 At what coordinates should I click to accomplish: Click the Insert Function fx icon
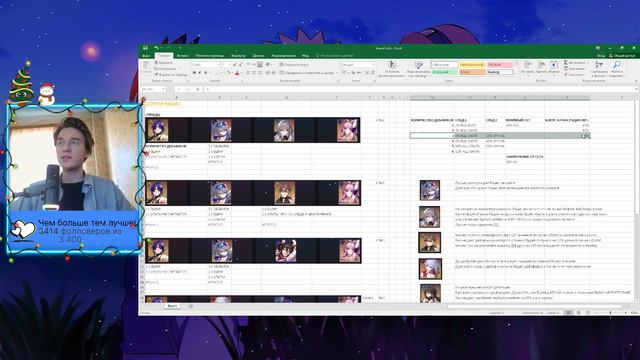point(198,89)
